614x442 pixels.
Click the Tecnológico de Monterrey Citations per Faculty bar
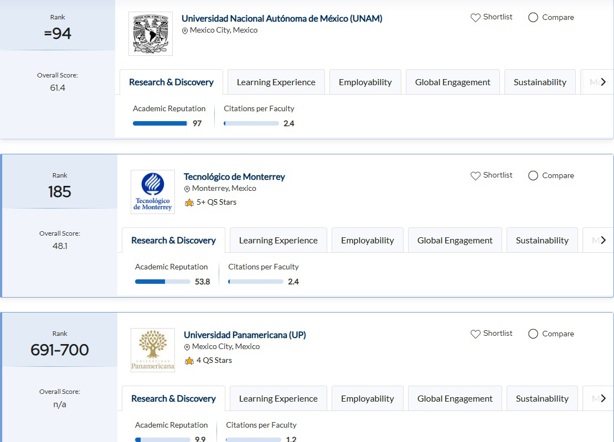[256, 281]
